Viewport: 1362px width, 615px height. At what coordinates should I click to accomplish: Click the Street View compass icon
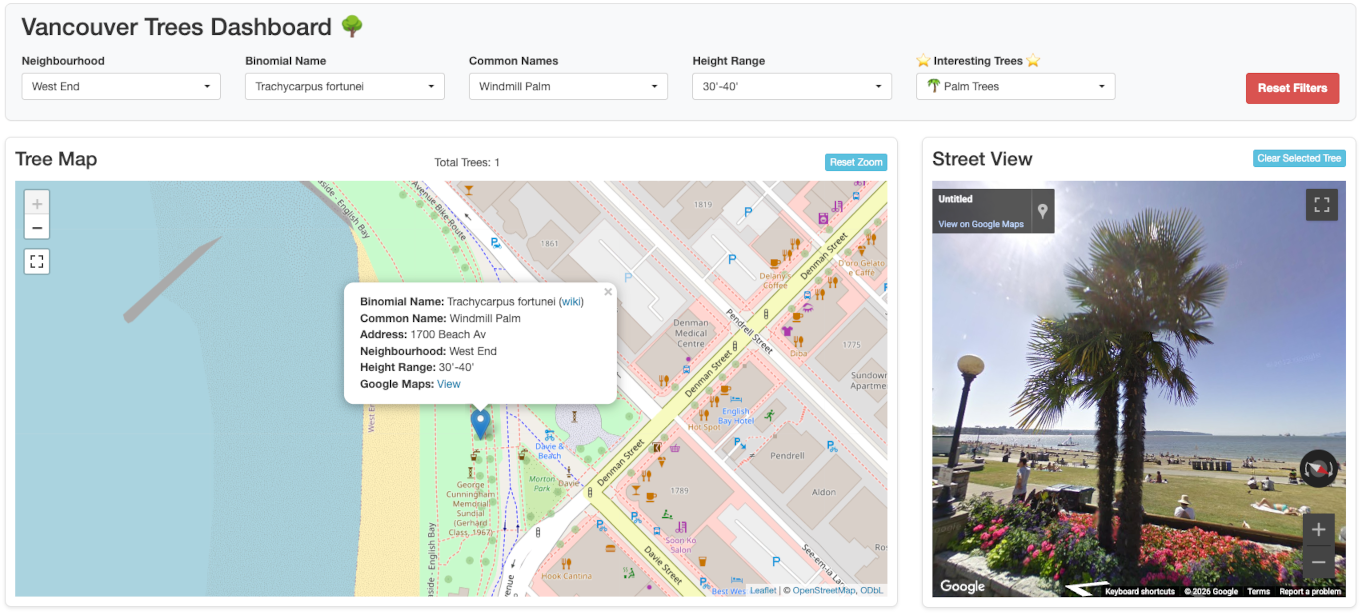1318,468
